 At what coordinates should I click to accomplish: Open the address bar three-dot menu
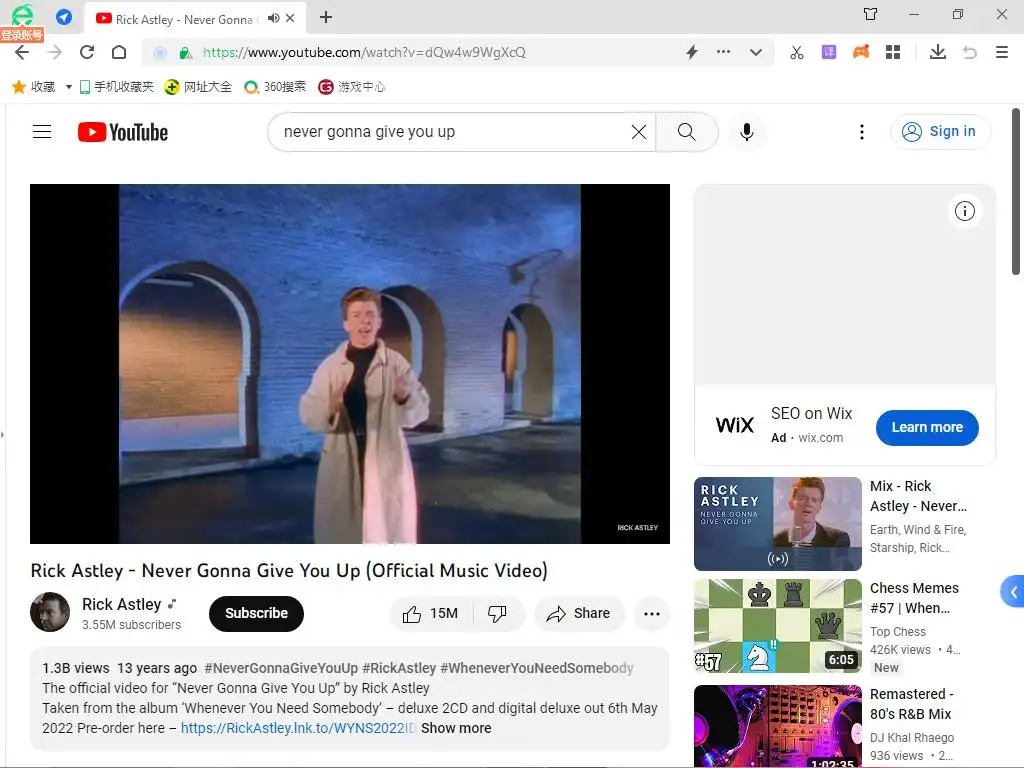point(724,52)
